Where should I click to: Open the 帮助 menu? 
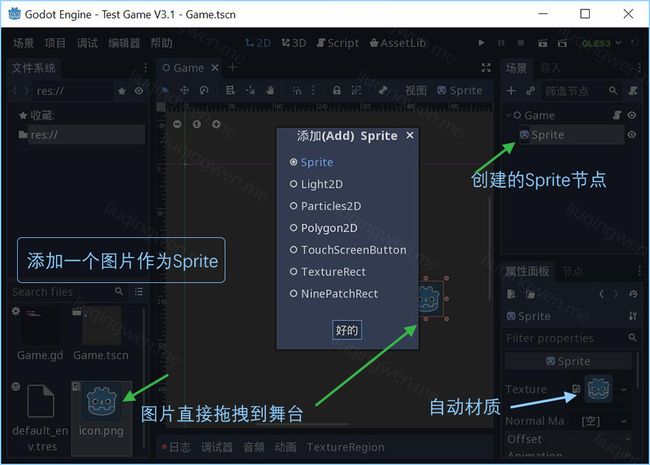[161, 43]
